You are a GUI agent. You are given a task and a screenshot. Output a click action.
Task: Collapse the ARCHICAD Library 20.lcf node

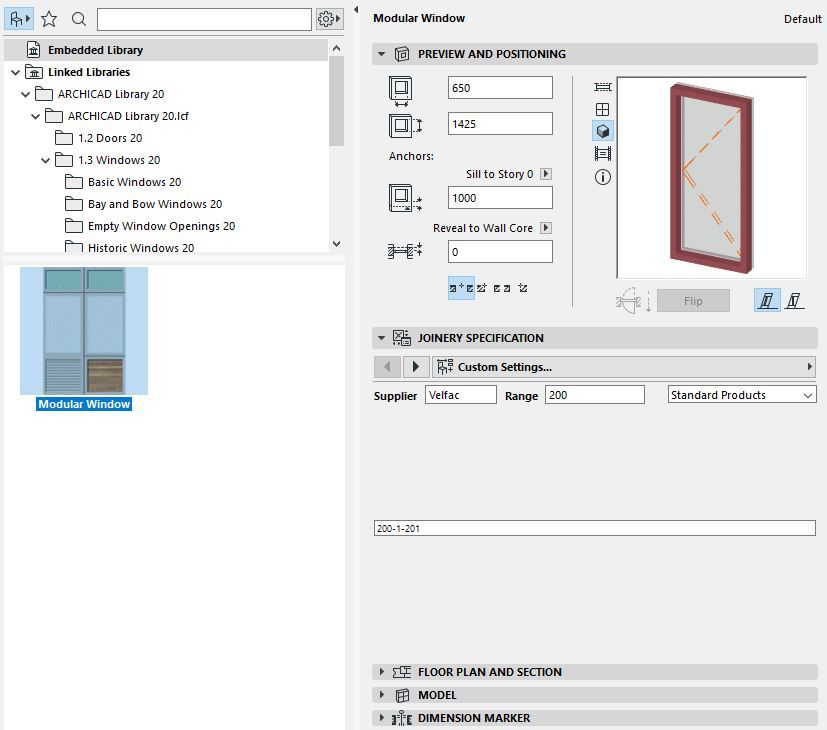[x=35, y=116]
